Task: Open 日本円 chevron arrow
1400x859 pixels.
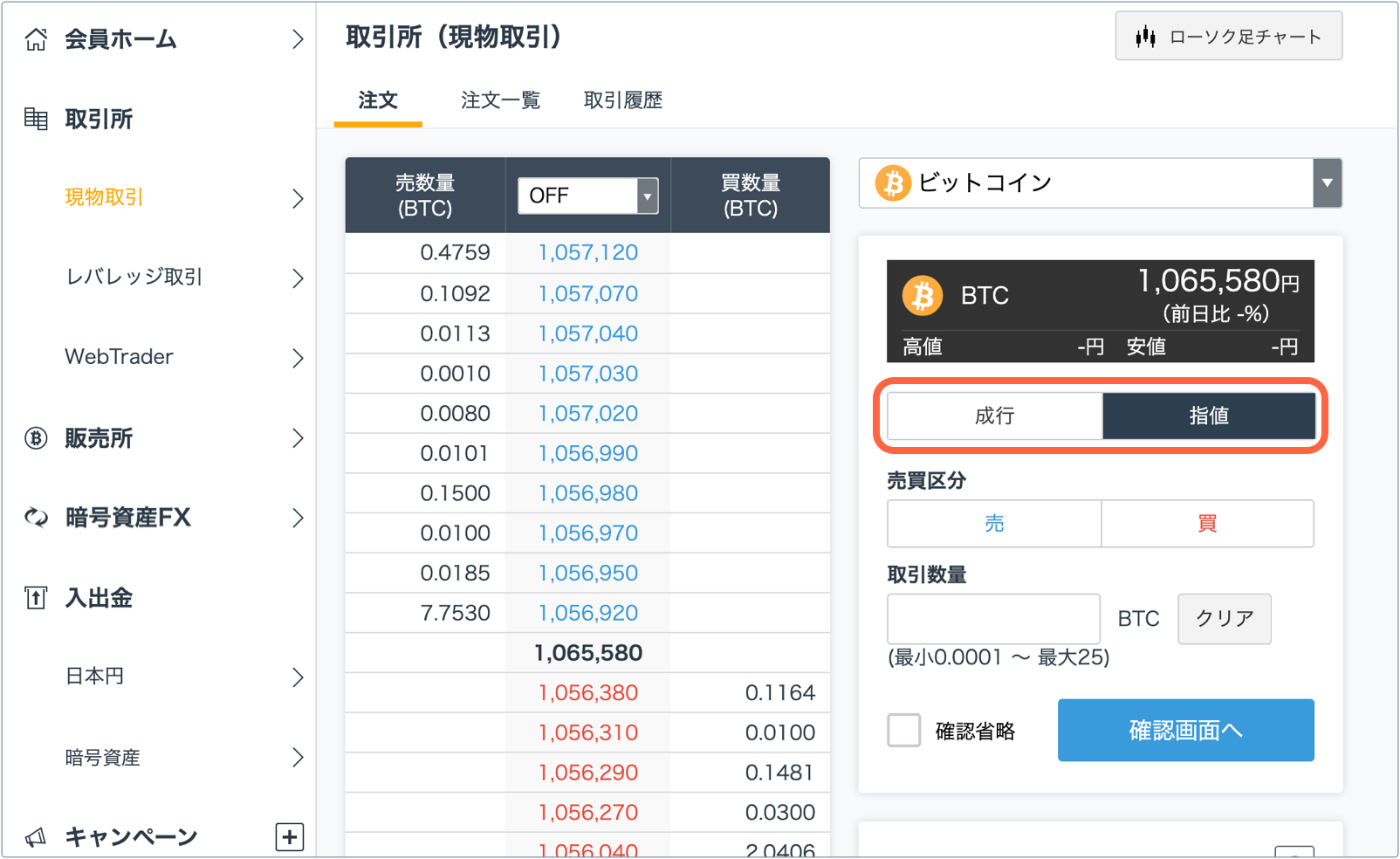Action: click(298, 677)
